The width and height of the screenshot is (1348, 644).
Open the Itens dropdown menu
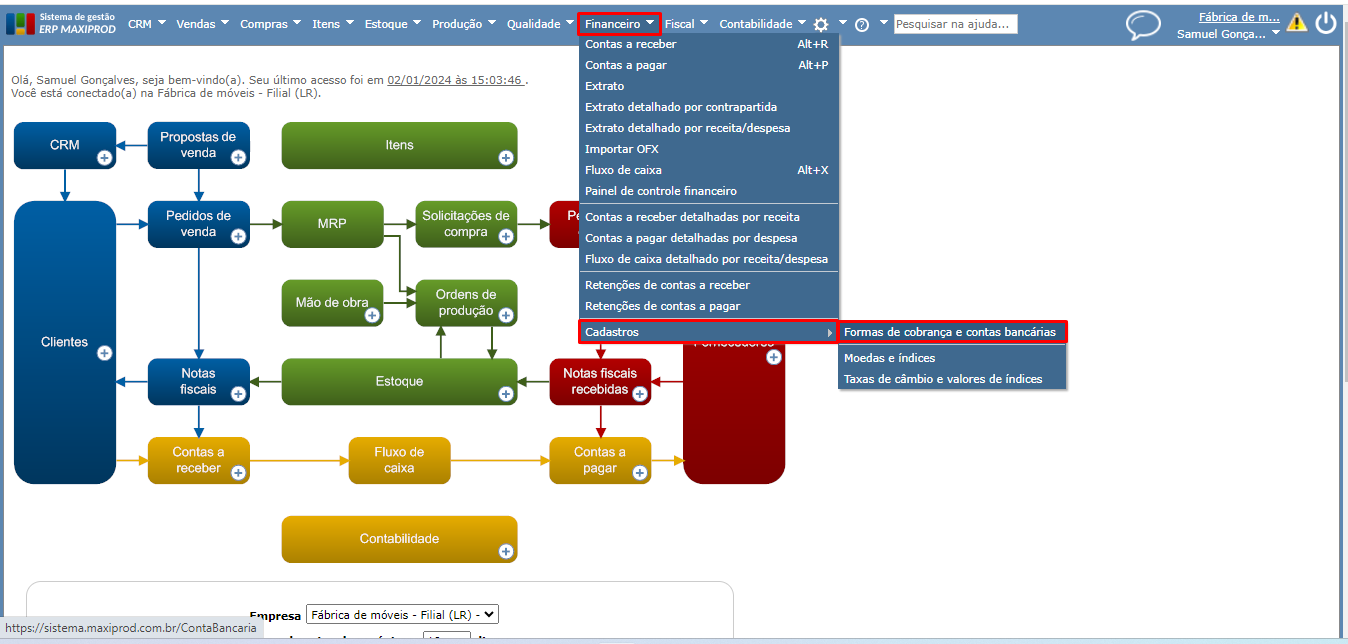click(x=332, y=23)
